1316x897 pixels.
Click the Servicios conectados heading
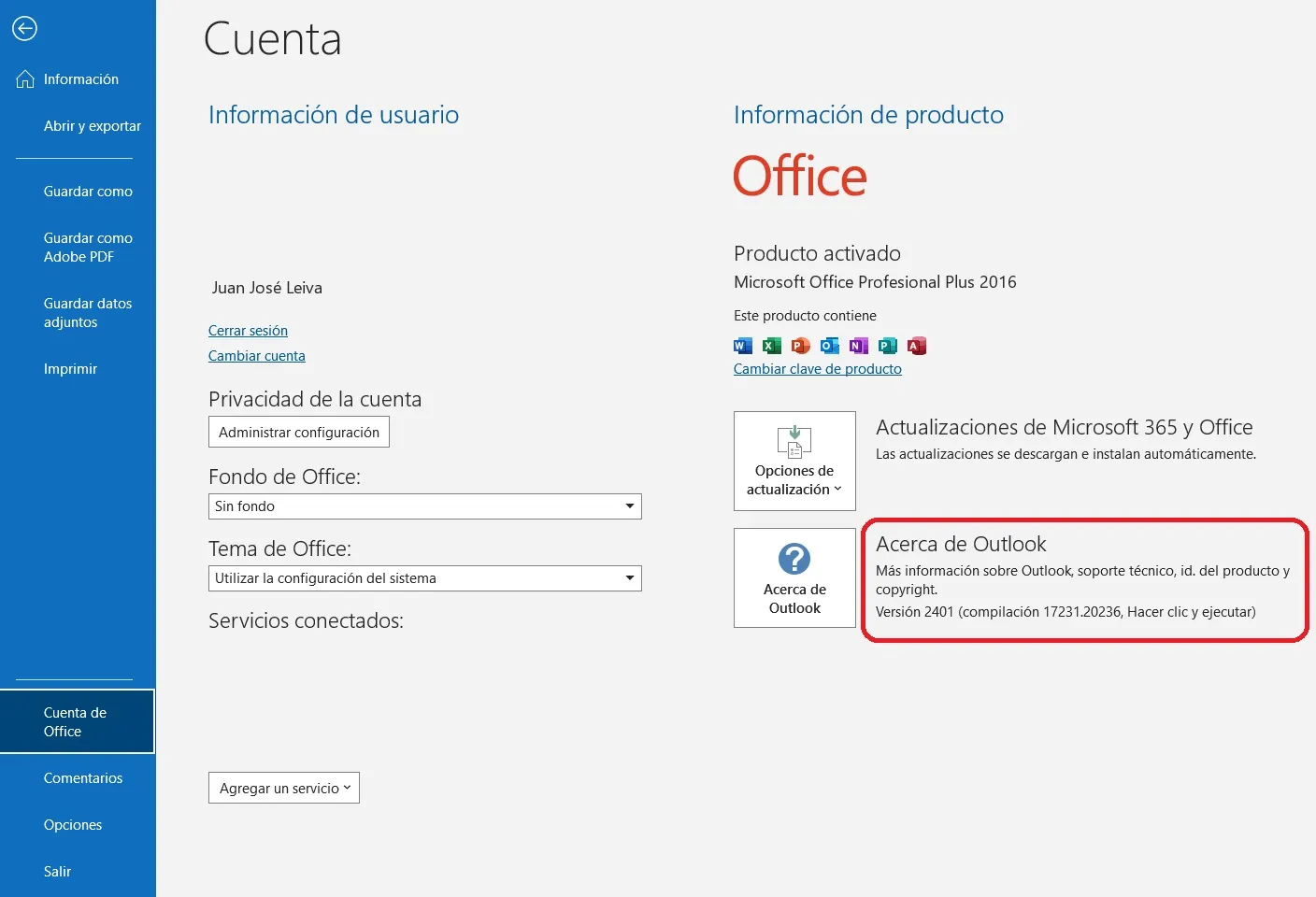306,620
